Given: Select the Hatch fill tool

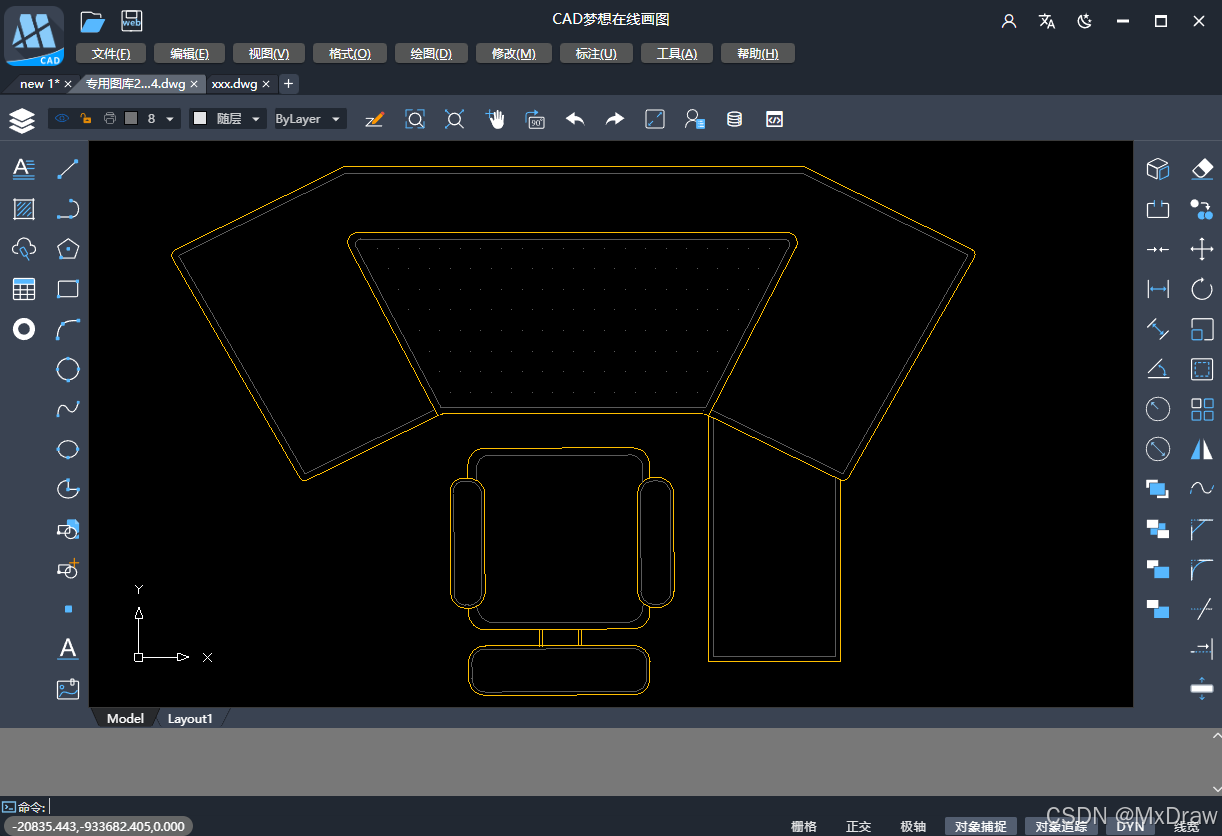Looking at the screenshot, I should pos(24,209).
